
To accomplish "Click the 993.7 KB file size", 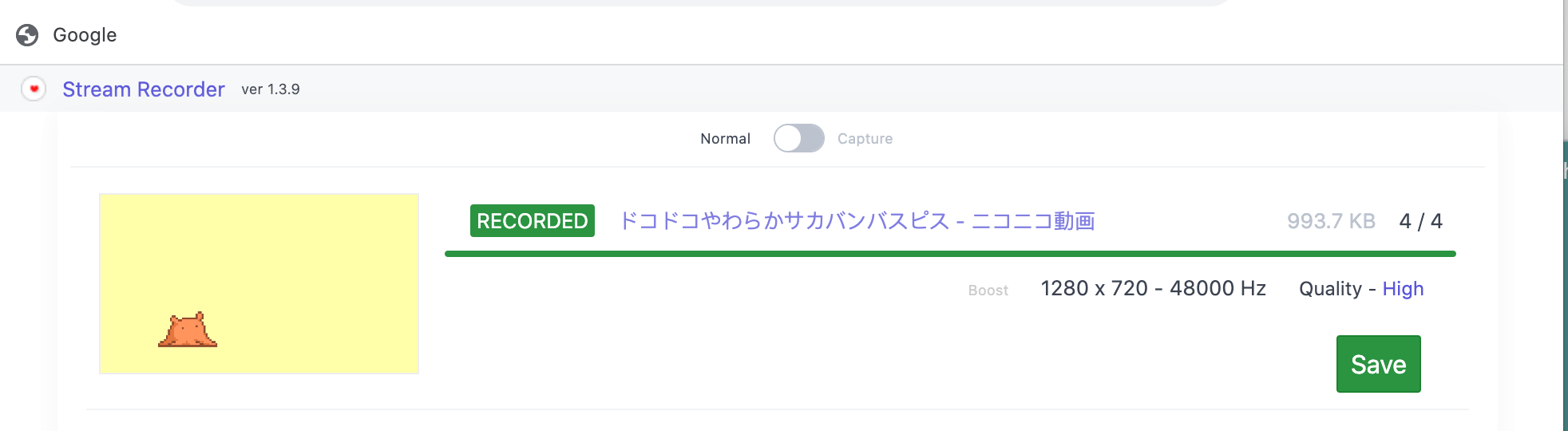I will click(x=1331, y=221).
